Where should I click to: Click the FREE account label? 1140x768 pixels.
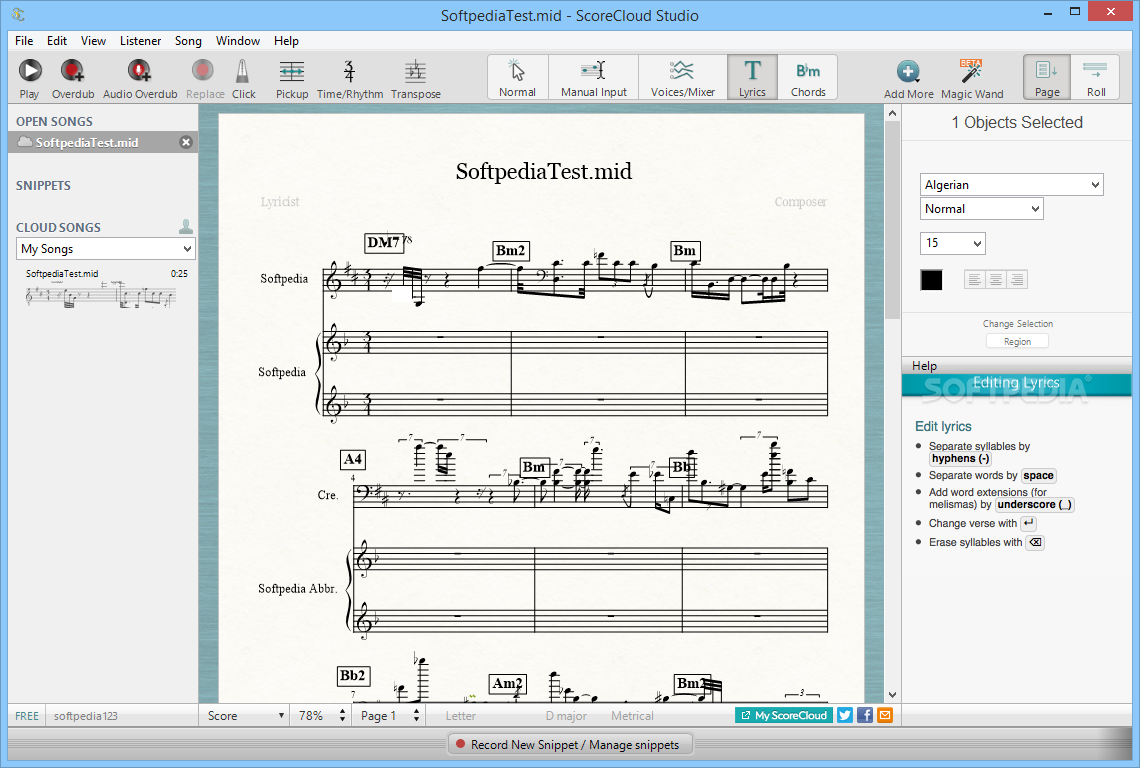[27, 716]
